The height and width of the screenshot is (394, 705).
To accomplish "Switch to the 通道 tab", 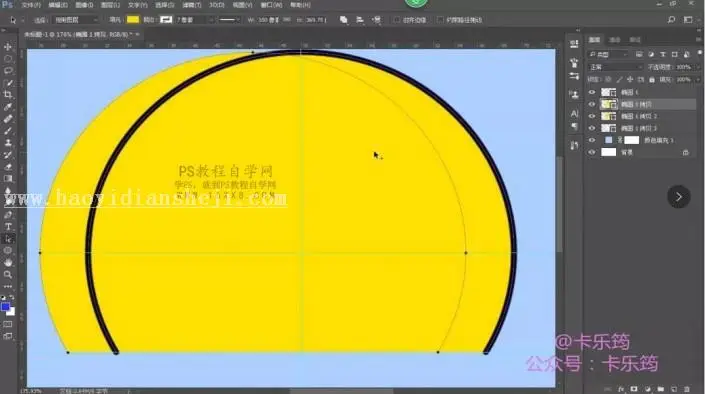I will (614, 40).
